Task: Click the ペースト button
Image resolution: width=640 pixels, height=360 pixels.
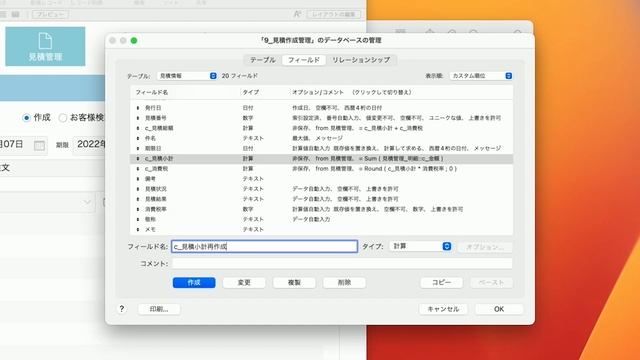Action: pos(491,282)
